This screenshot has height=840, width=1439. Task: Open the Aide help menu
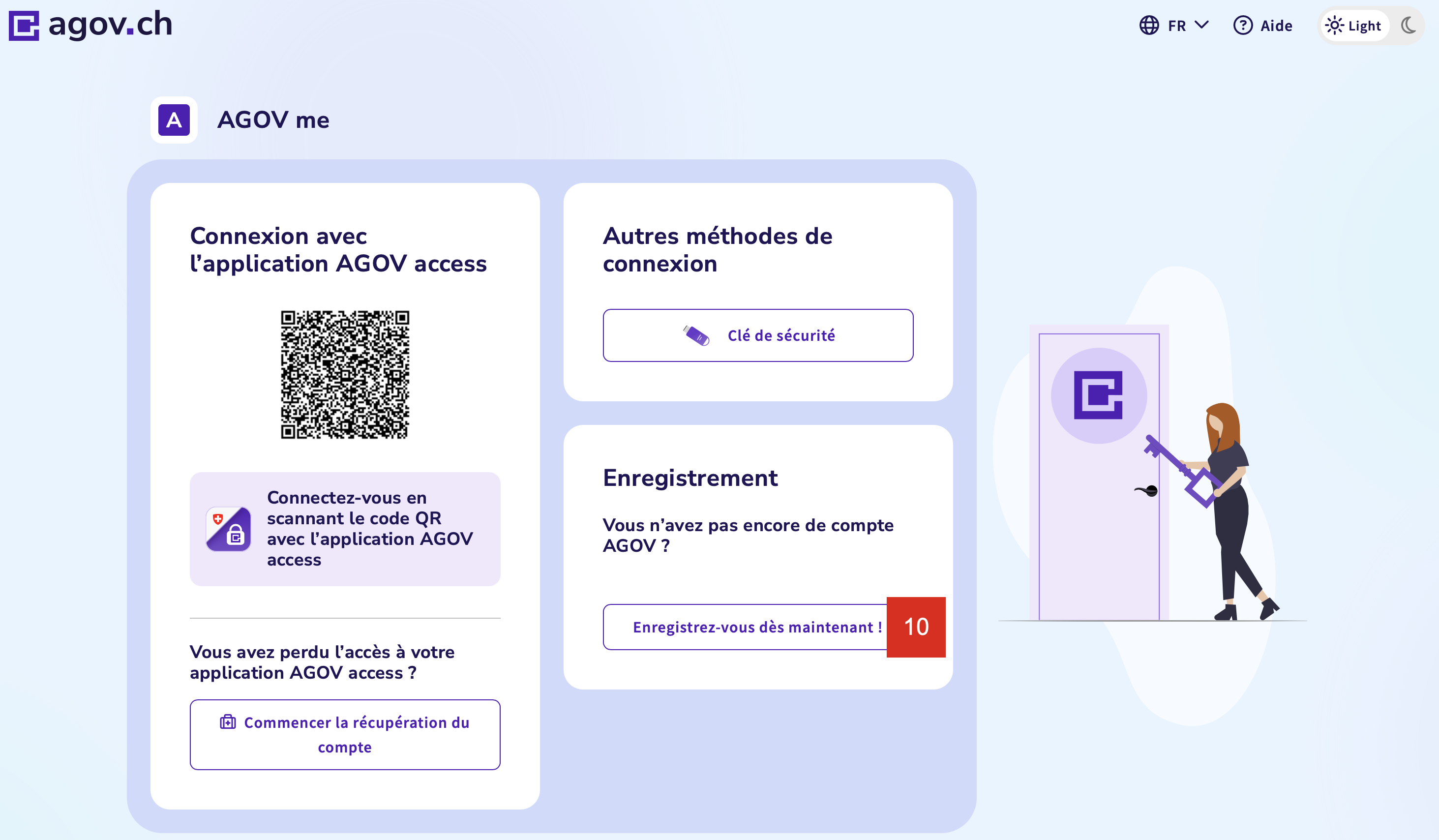[1276, 26]
